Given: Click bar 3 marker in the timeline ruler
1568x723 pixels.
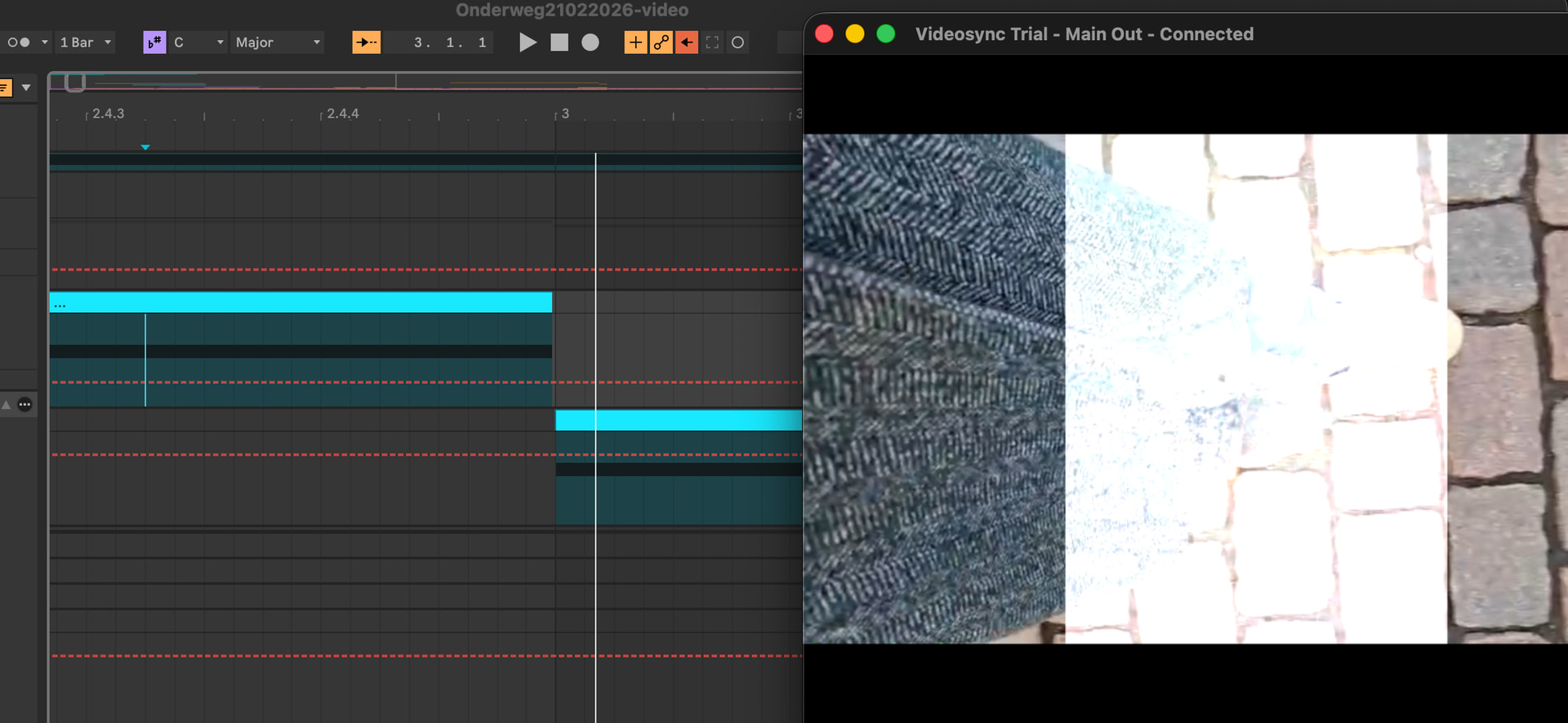Looking at the screenshot, I should [x=564, y=114].
